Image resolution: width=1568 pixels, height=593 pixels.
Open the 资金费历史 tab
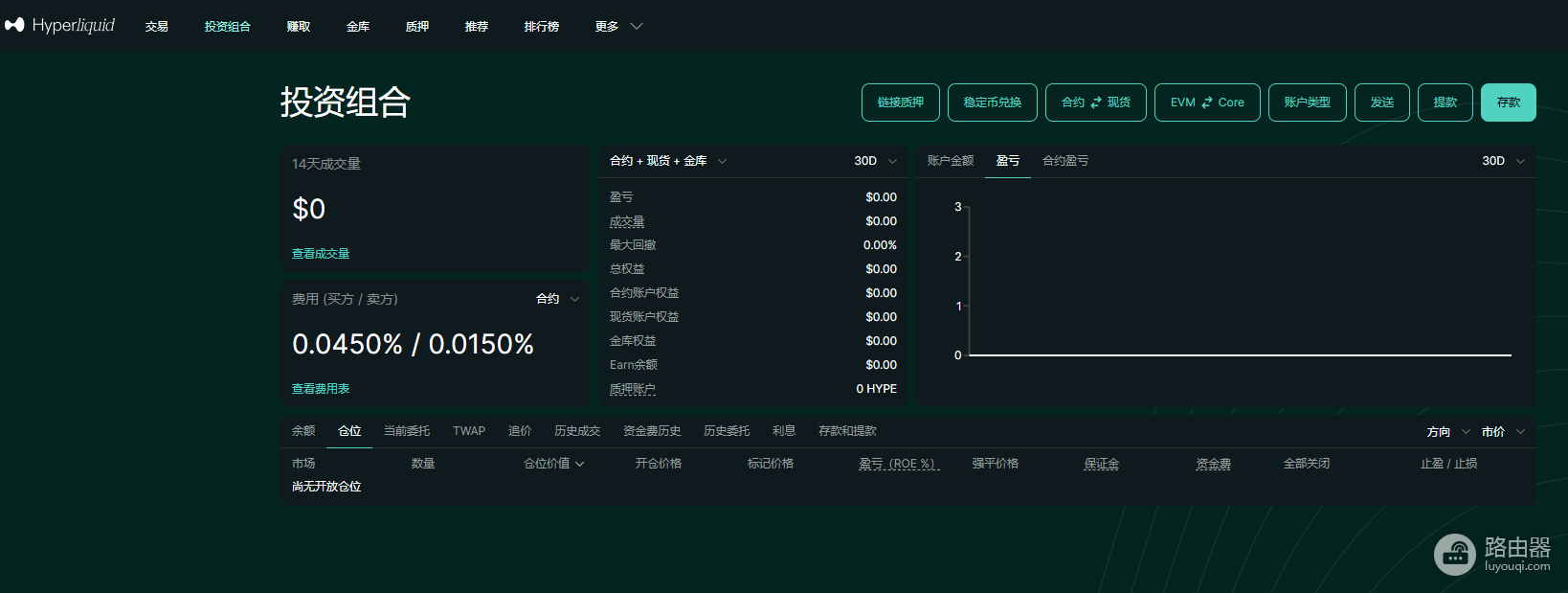[652, 431]
